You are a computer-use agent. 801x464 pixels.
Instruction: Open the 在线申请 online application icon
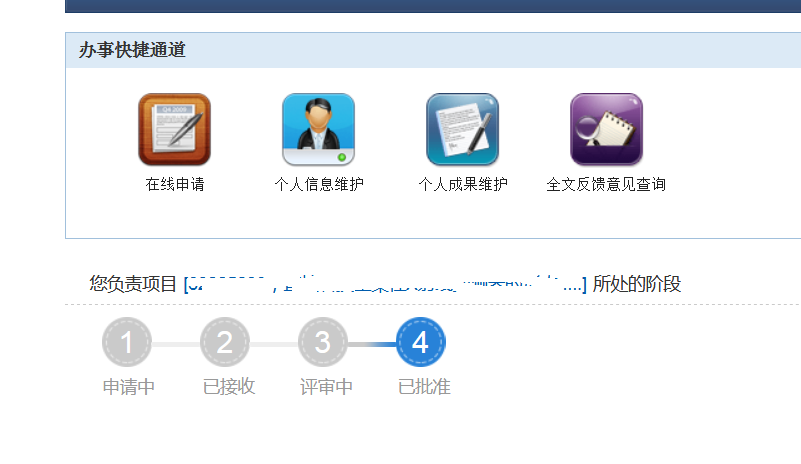coord(175,129)
